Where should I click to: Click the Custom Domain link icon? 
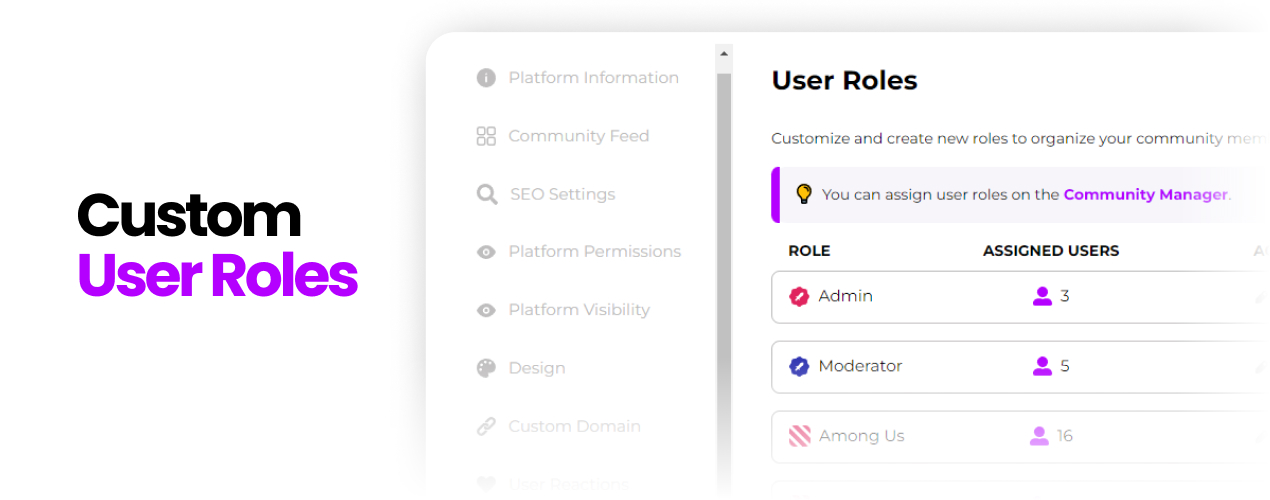pos(486,426)
